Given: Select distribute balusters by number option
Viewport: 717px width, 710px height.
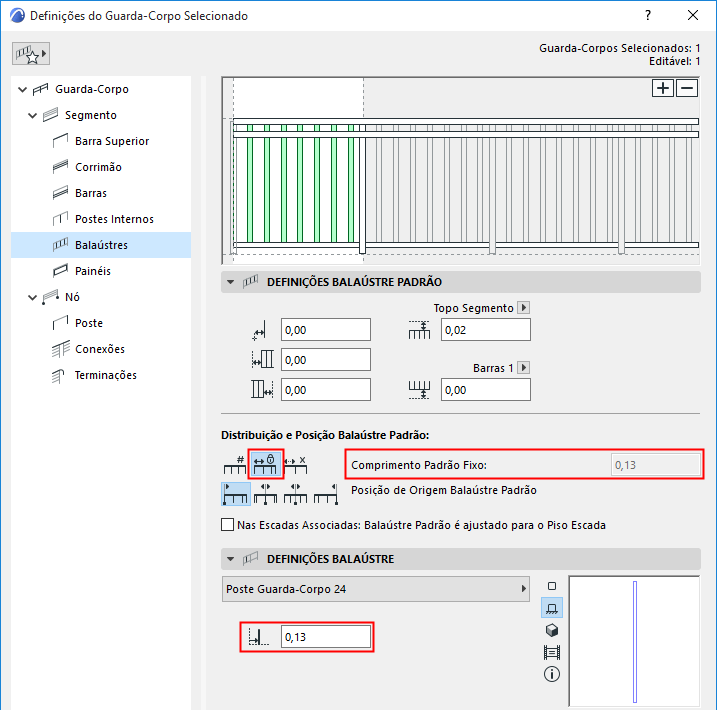Looking at the screenshot, I should click(x=235, y=464).
